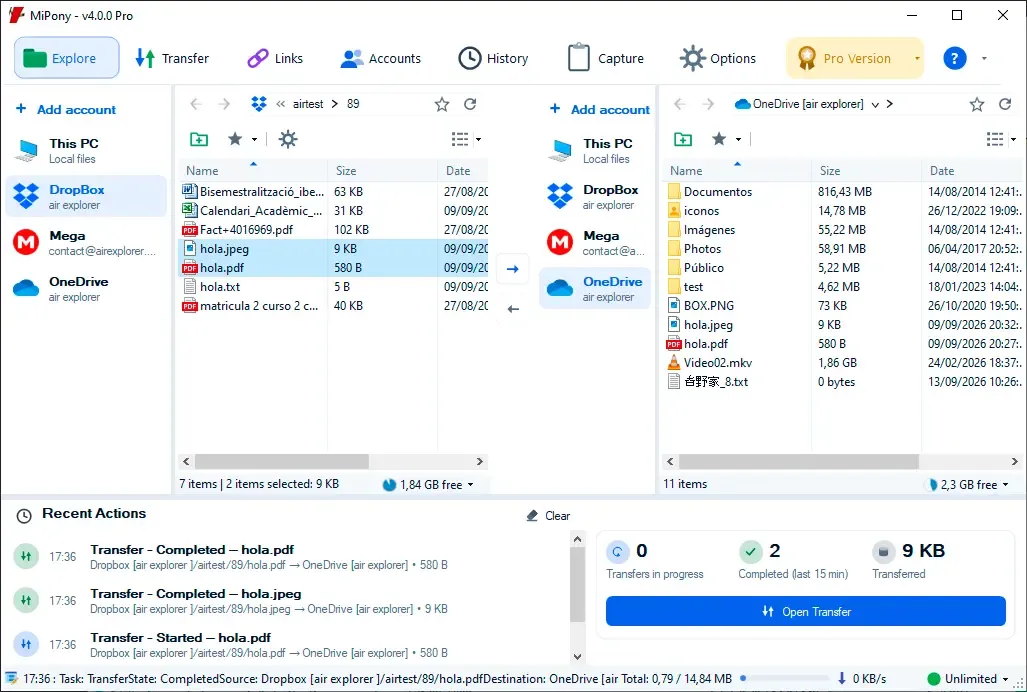
Task: Sort left pane by Size column
Action: [x=383, y=171]
